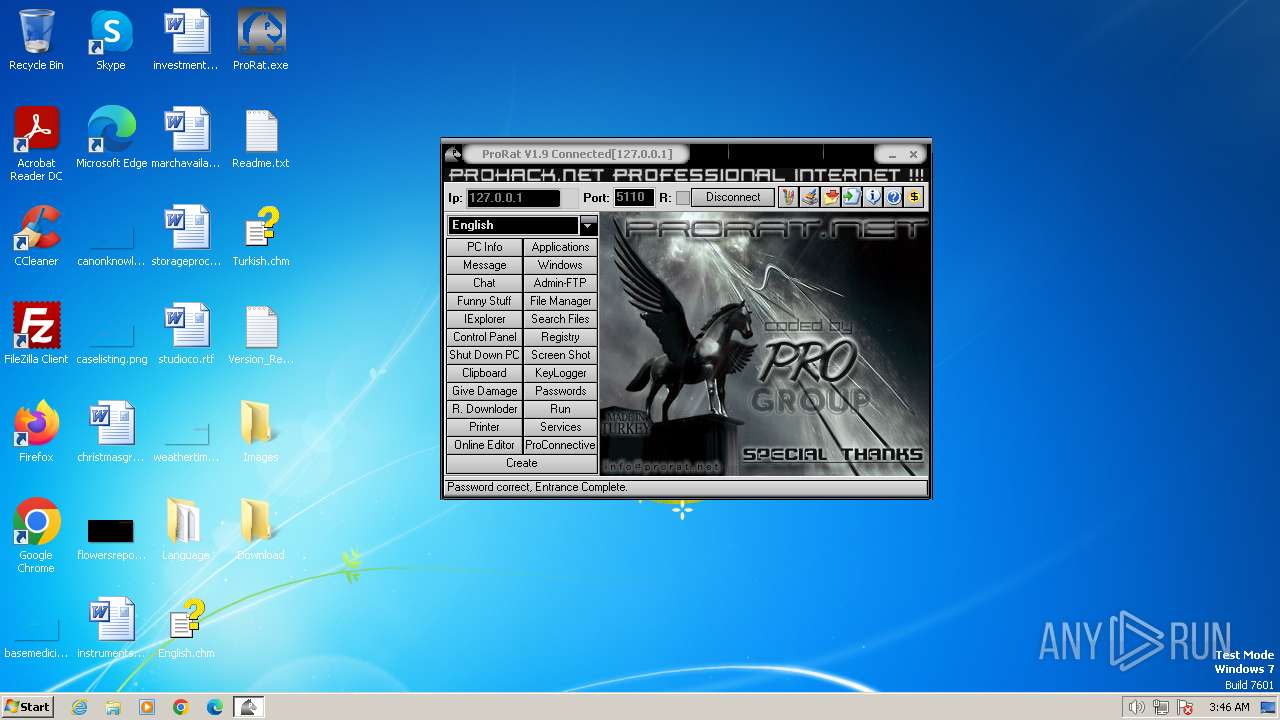1280x720 pixels.
Task: Select the FileZilla Client desktop icon
Action: tap(36, 335)
